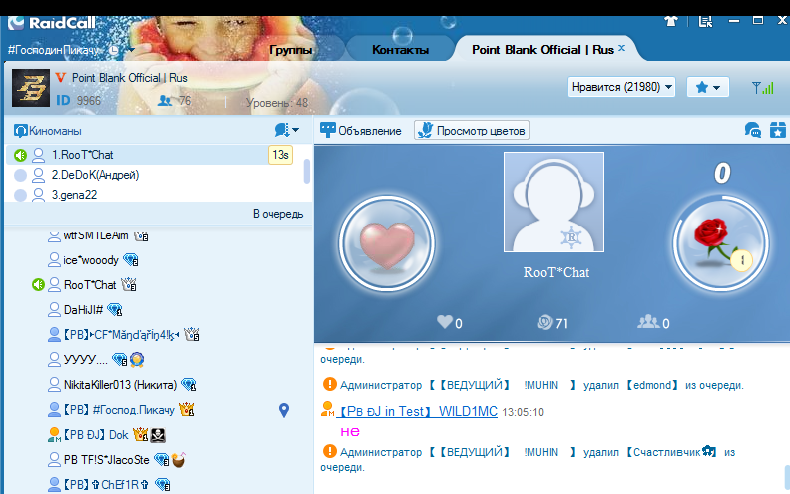Select user 【PB】▸CF*Mandarin4!k◂
790x494 pixels.
click(x=121, y=334)
